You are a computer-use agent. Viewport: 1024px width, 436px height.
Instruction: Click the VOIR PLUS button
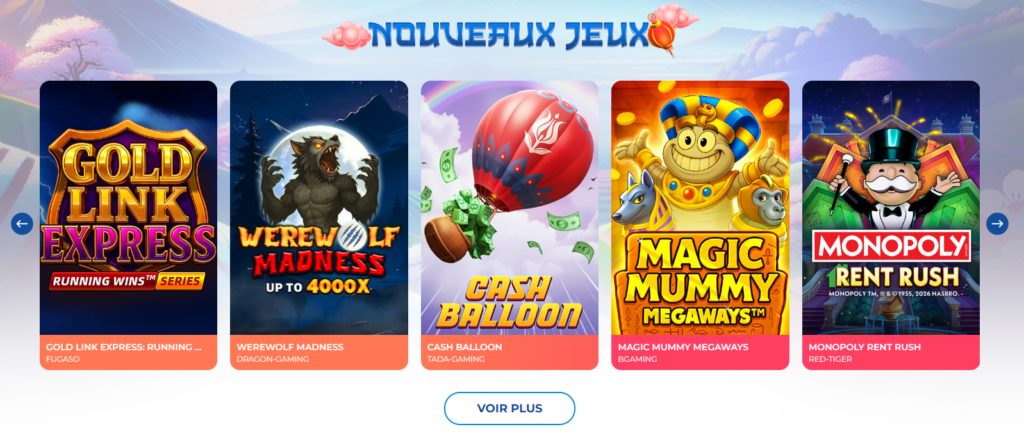[x=509, y=409]
